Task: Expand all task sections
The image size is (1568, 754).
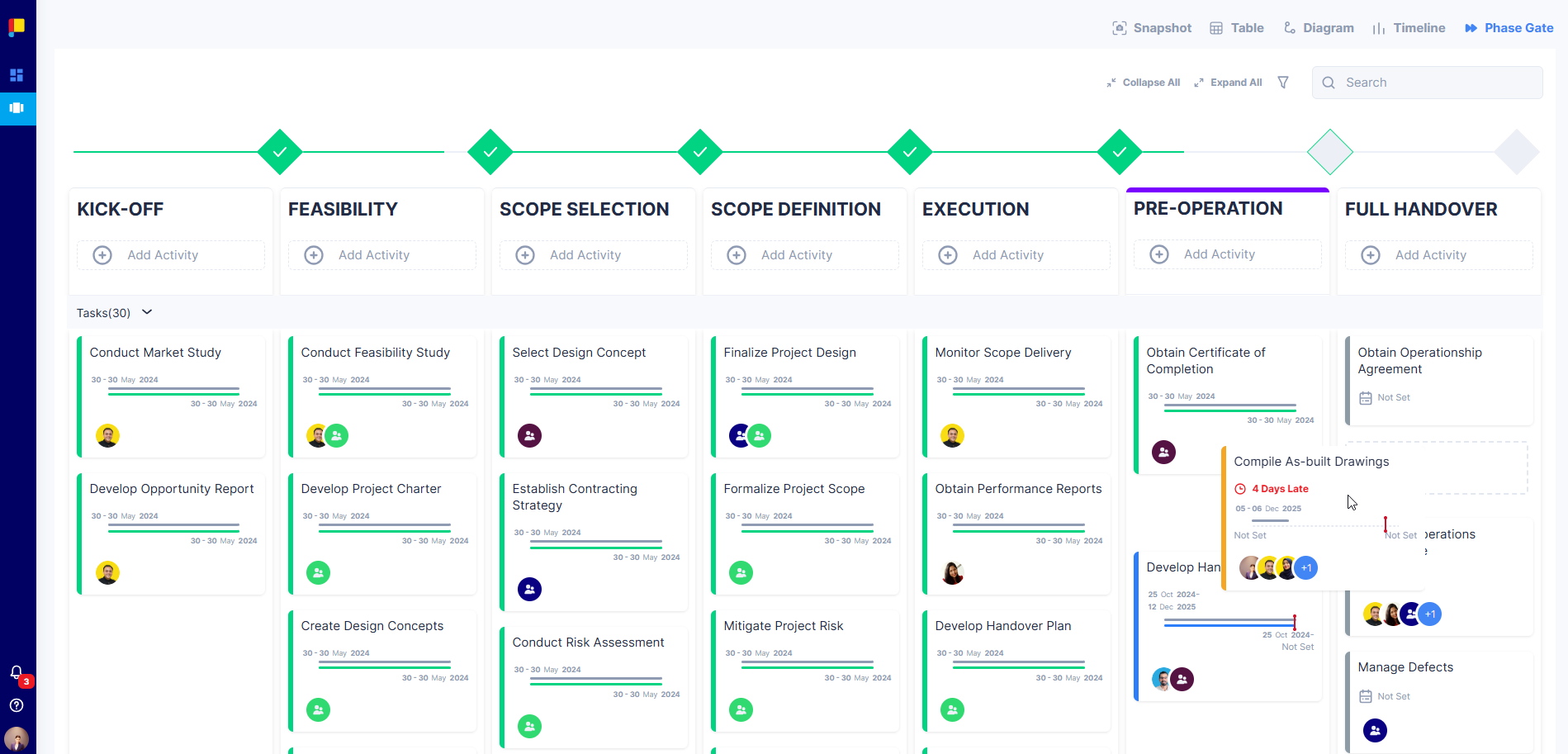Action: pos(1228,83)
